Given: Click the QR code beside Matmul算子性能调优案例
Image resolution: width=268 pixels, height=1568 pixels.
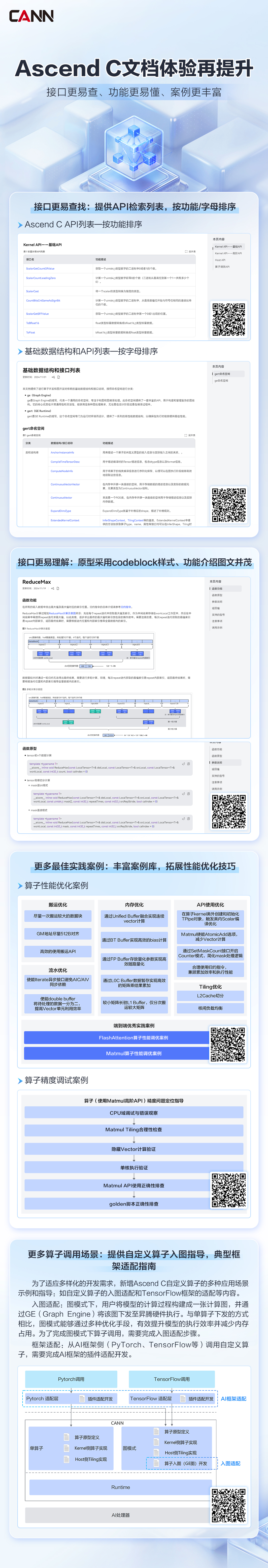Looking at the screenshot, I should [x=228, y=1045].
